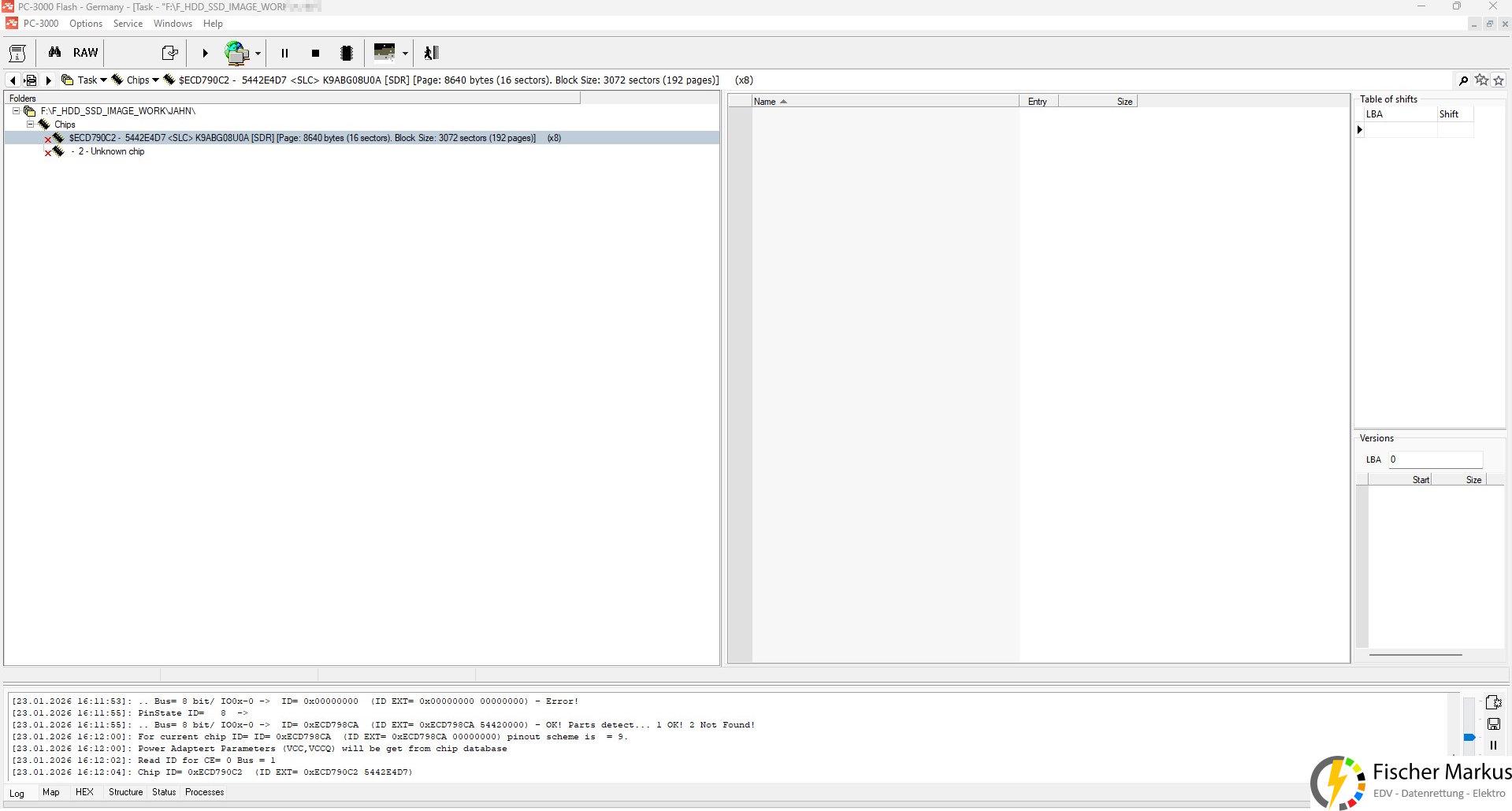This screenshot has height=811, width=1512.
Task: Click the save floppy icon beside the log
Action: point(1493,724)
